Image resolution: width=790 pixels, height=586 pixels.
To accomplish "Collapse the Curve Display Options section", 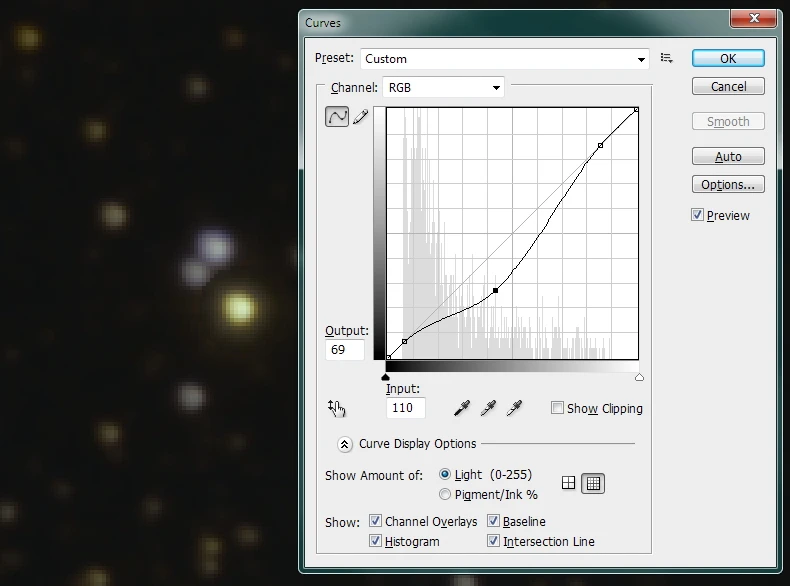I will point(344,444).
